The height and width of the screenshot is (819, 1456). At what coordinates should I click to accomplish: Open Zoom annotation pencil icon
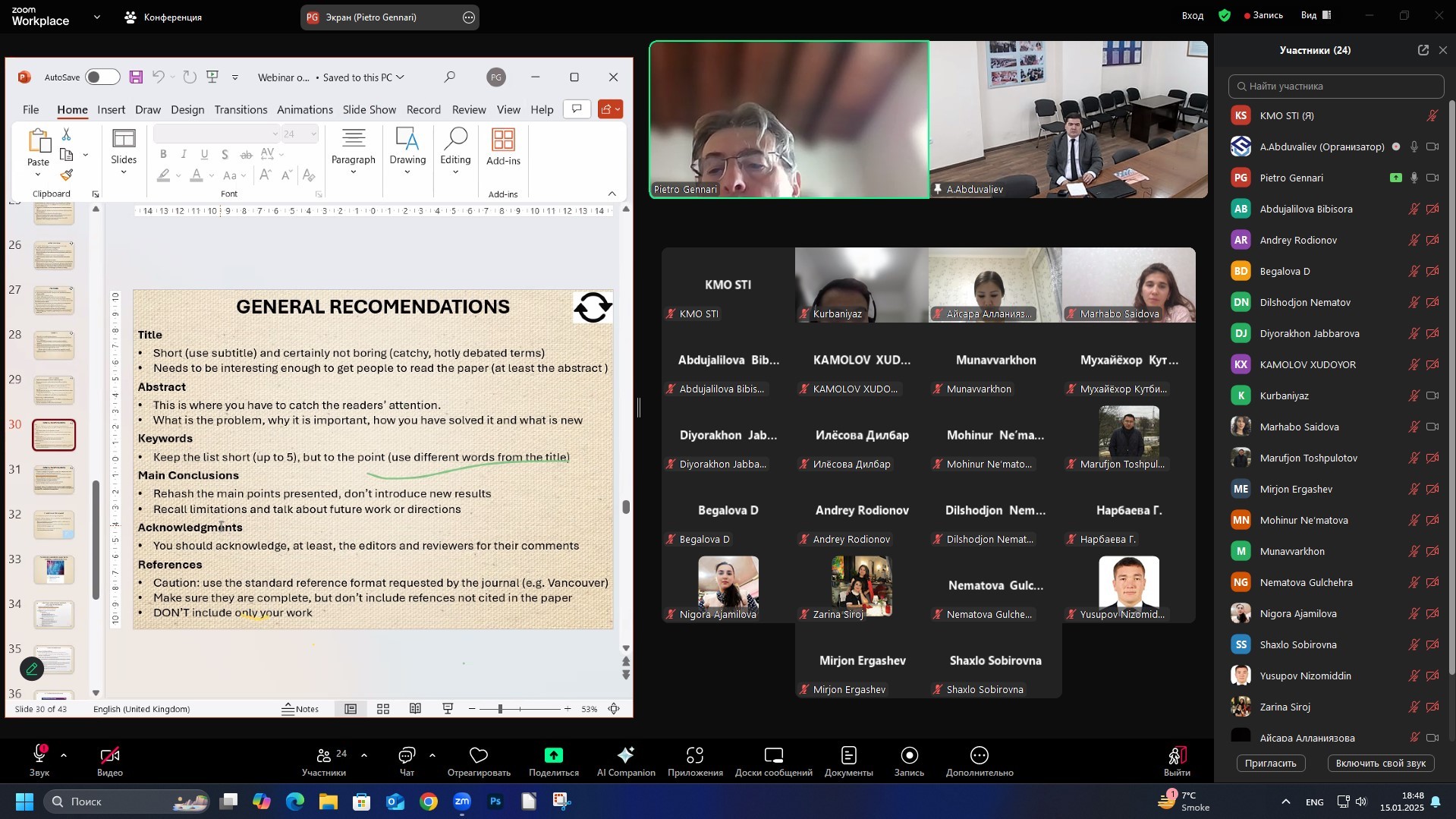coord(32,669)
